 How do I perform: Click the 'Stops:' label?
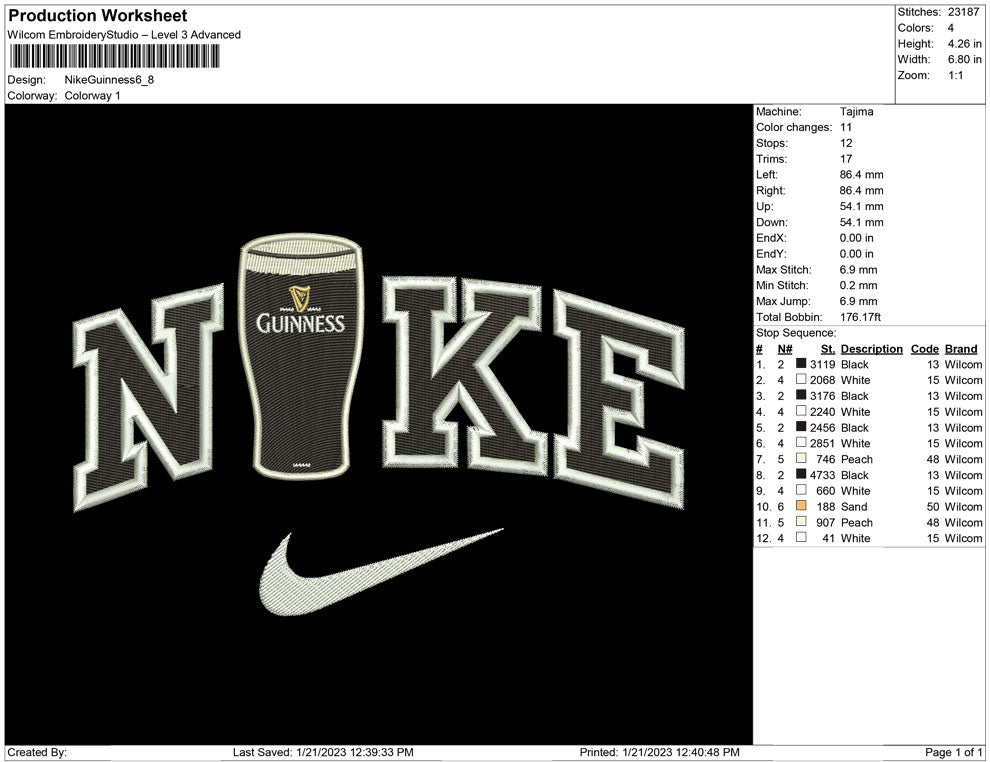point(772,143)
